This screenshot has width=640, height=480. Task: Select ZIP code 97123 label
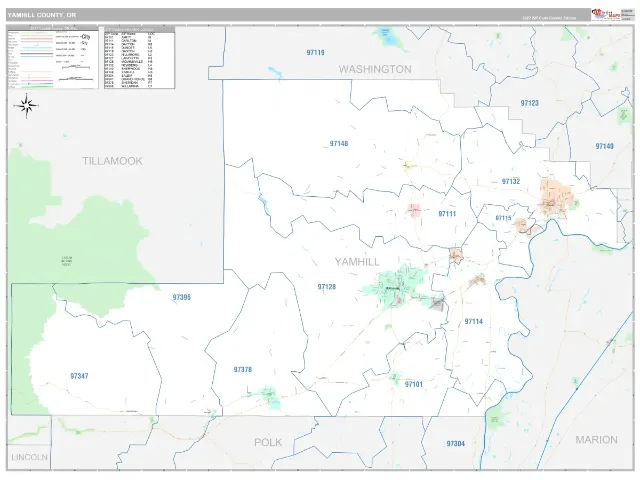tap(529, 103)
